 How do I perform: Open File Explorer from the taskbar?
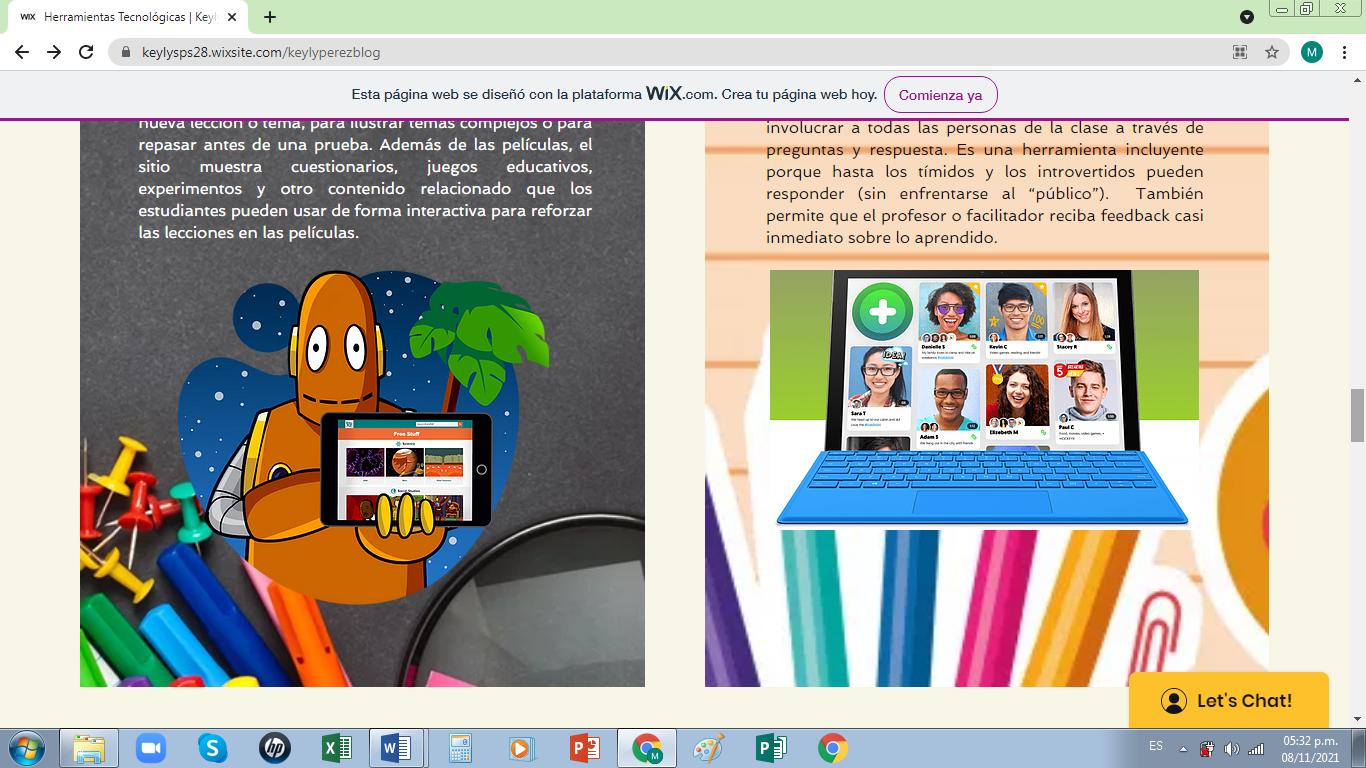[89, 748]
